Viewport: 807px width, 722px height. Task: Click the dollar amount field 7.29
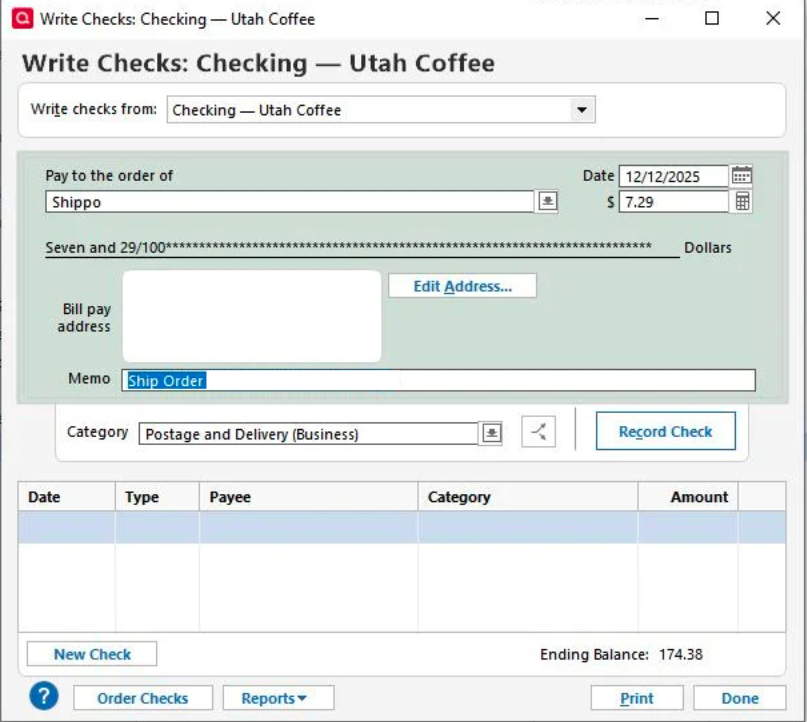tap(674, 202)
